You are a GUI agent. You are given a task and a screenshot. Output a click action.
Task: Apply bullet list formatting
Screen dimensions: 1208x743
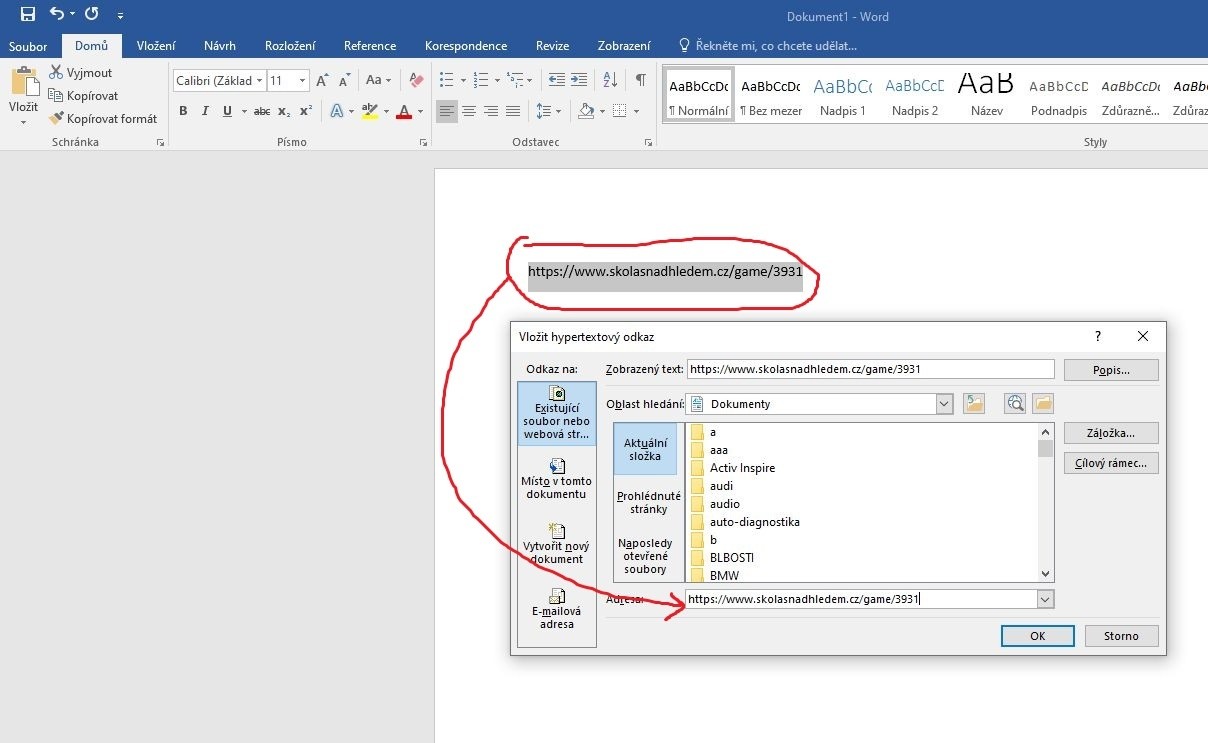click(x=446, y=80)
